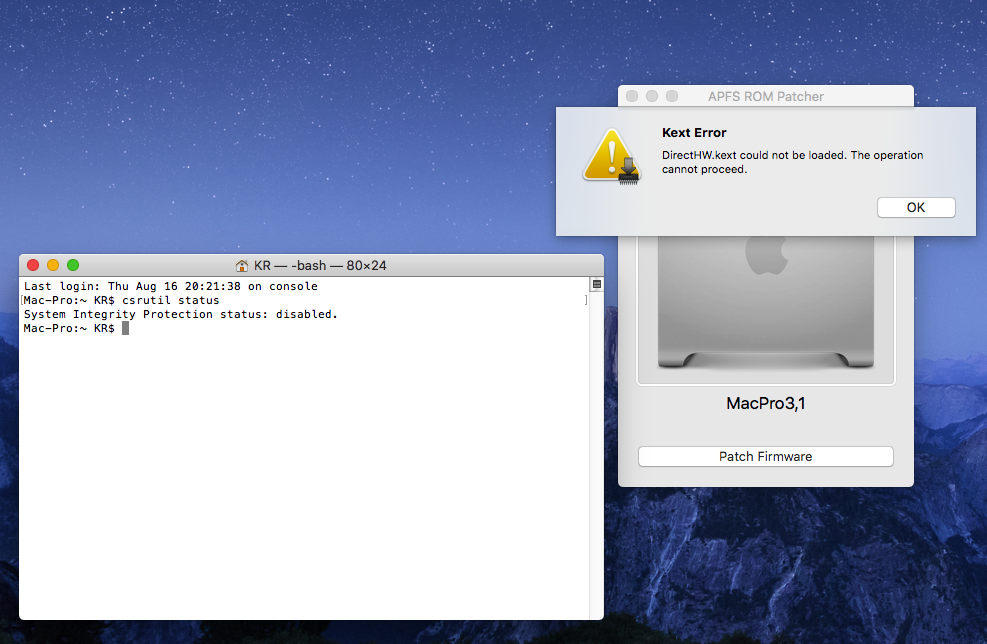Click the home folder icon in Terminal title bar
The image size is (987, 644).
point(242,266)
